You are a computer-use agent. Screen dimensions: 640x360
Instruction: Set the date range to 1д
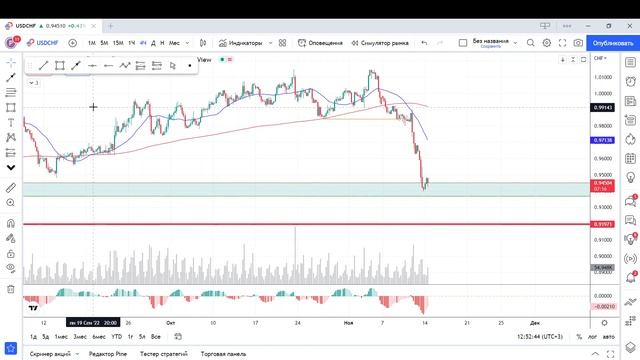point(33,337)
